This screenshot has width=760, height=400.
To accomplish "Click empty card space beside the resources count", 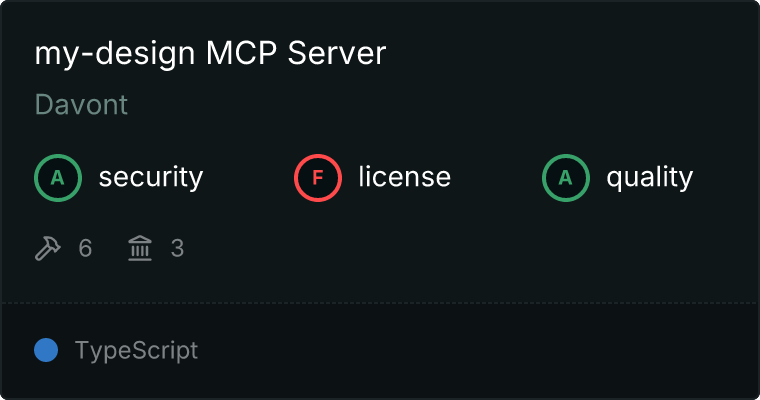I will (436, 248).
